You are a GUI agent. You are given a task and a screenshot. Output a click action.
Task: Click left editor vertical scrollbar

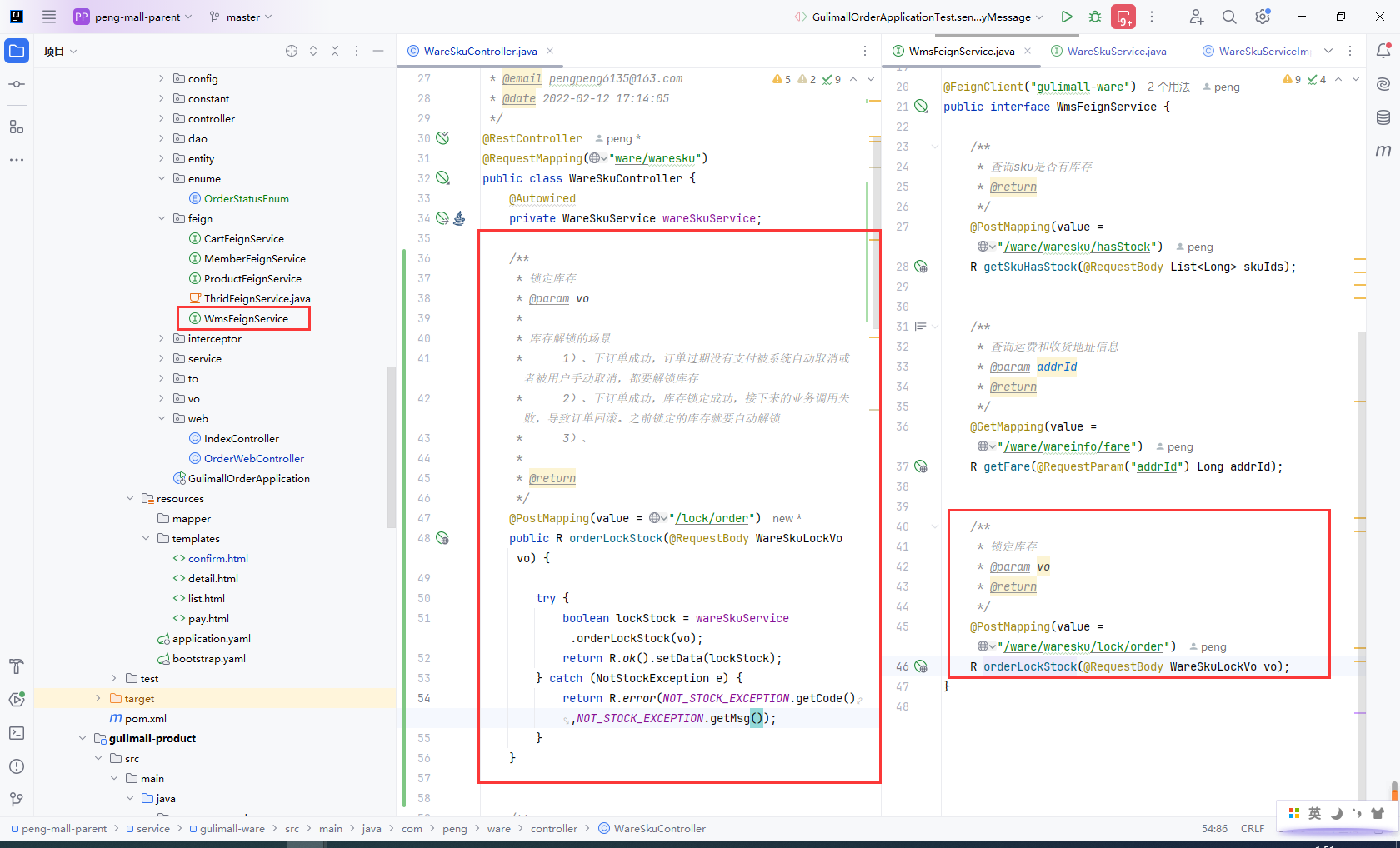click(x=876, y=233)
